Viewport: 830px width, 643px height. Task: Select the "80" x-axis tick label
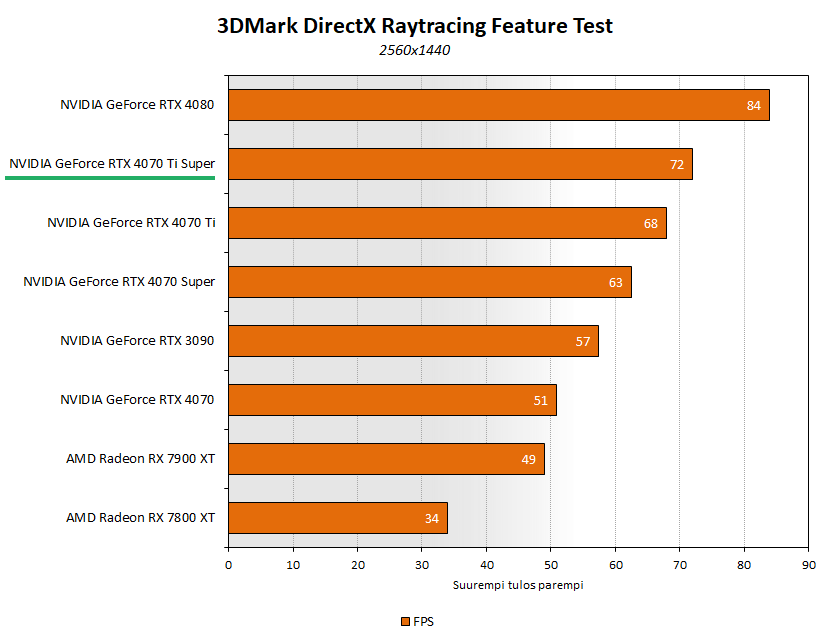(x=744, y=565)
